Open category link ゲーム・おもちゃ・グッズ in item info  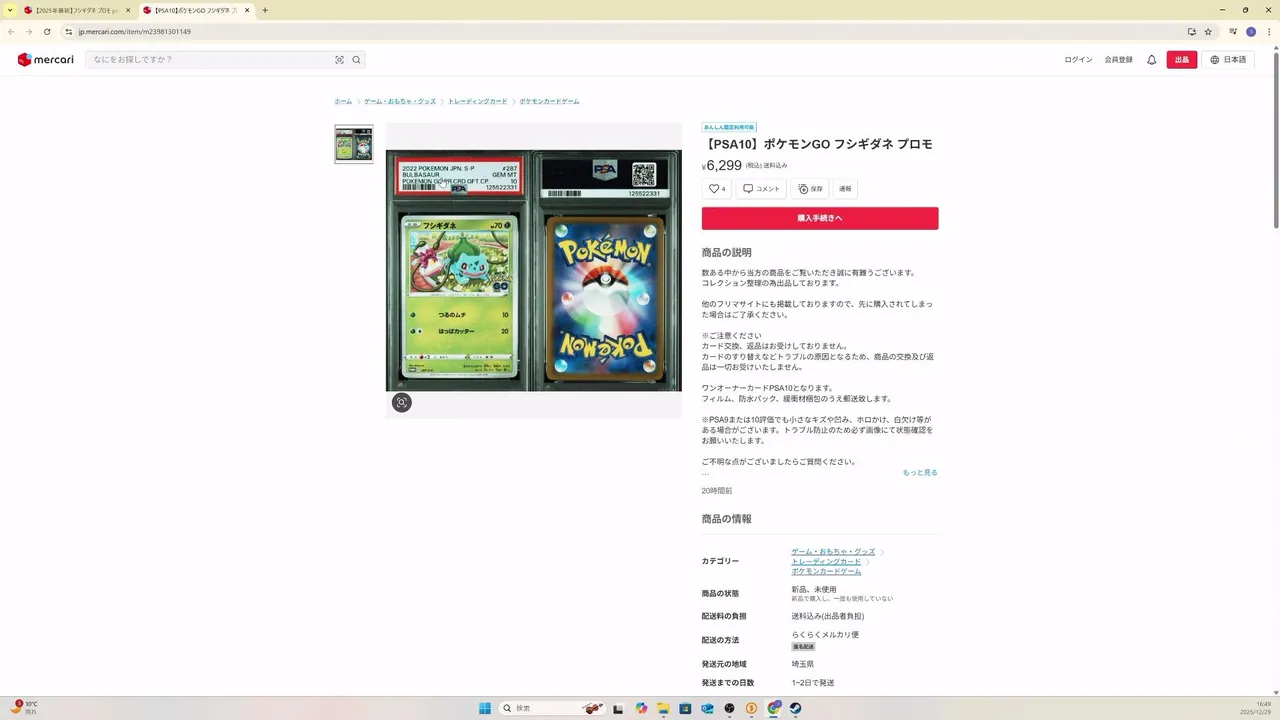click(x=833, y=552)
